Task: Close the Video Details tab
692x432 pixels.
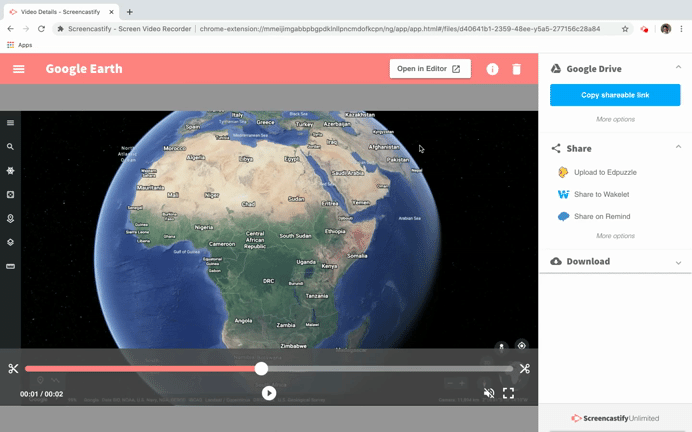Action: 111,12
